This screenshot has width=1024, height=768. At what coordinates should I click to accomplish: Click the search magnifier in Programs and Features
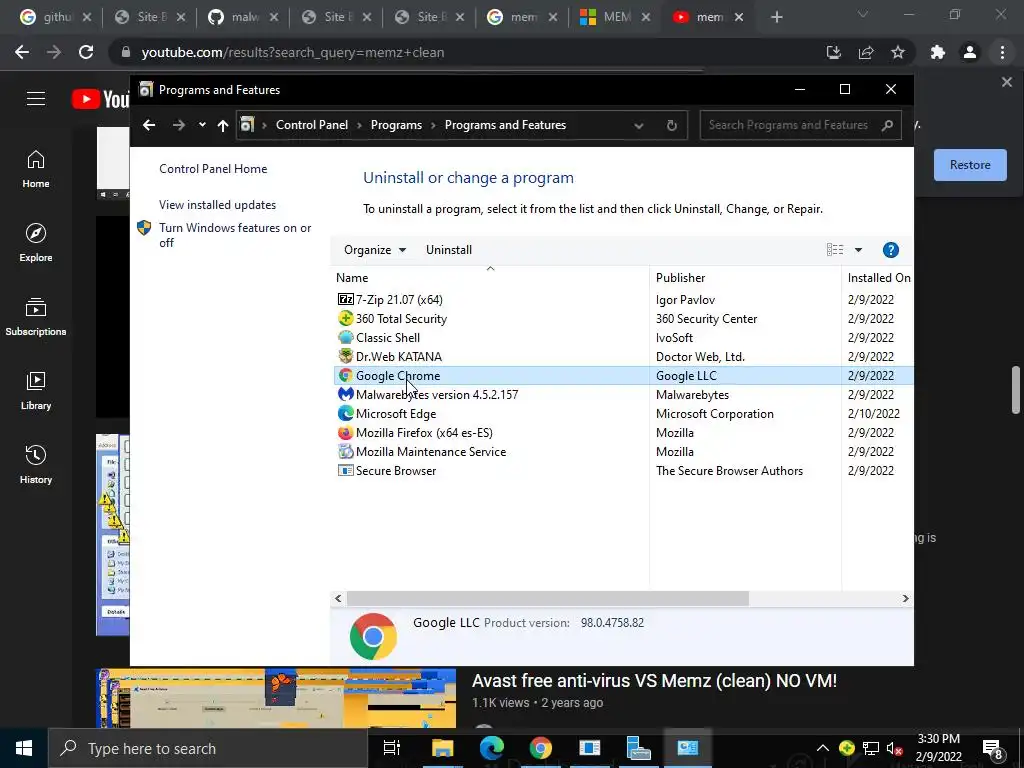click(887, 125)
